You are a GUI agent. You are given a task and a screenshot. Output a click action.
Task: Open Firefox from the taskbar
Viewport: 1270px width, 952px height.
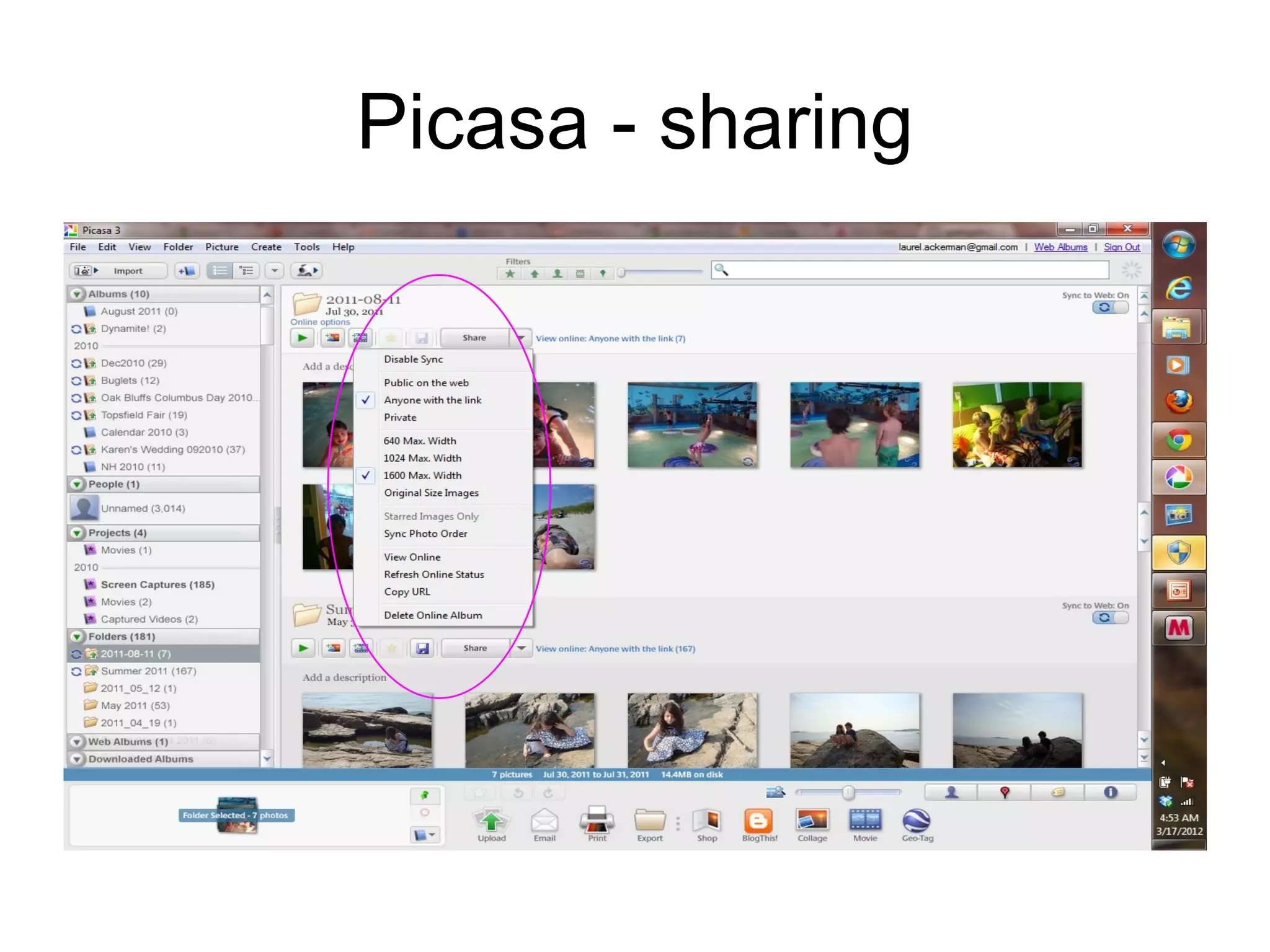[x=1179, y=402]
